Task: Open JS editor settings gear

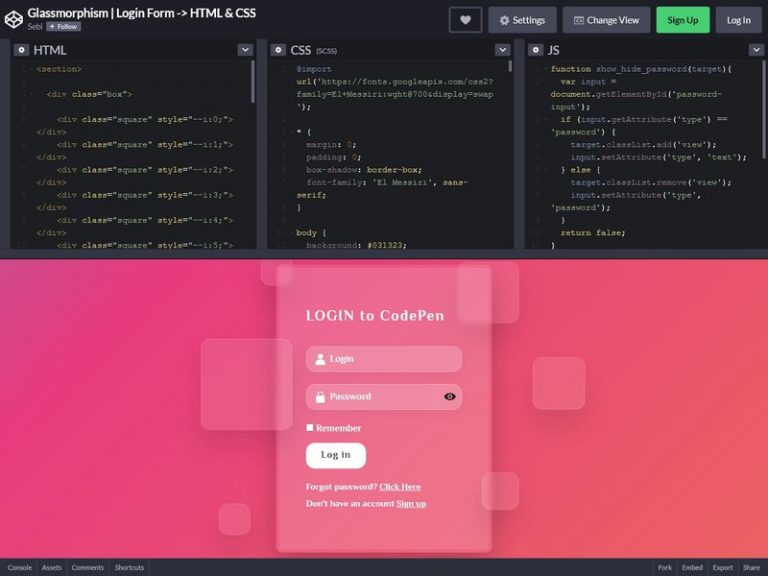Action: click(533, 49)
